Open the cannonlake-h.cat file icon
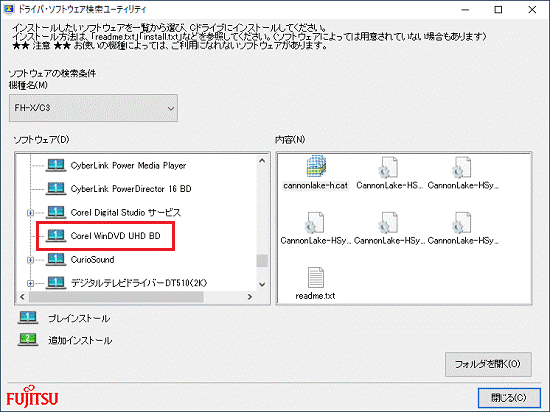 316,167
